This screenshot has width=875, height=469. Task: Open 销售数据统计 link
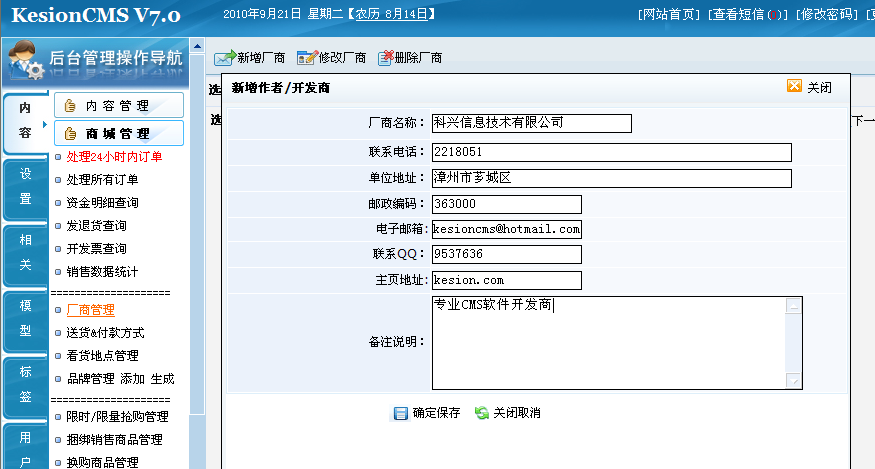[102, 272]
